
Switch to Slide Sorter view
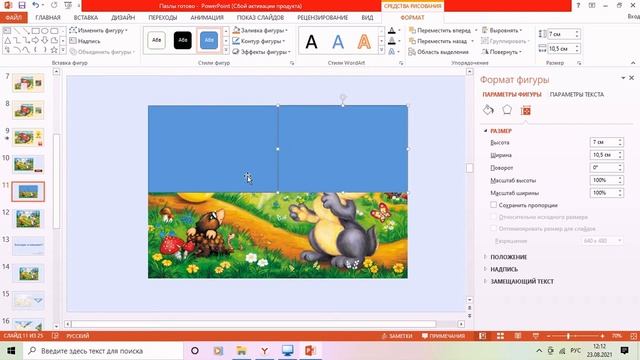pos(500,336)
